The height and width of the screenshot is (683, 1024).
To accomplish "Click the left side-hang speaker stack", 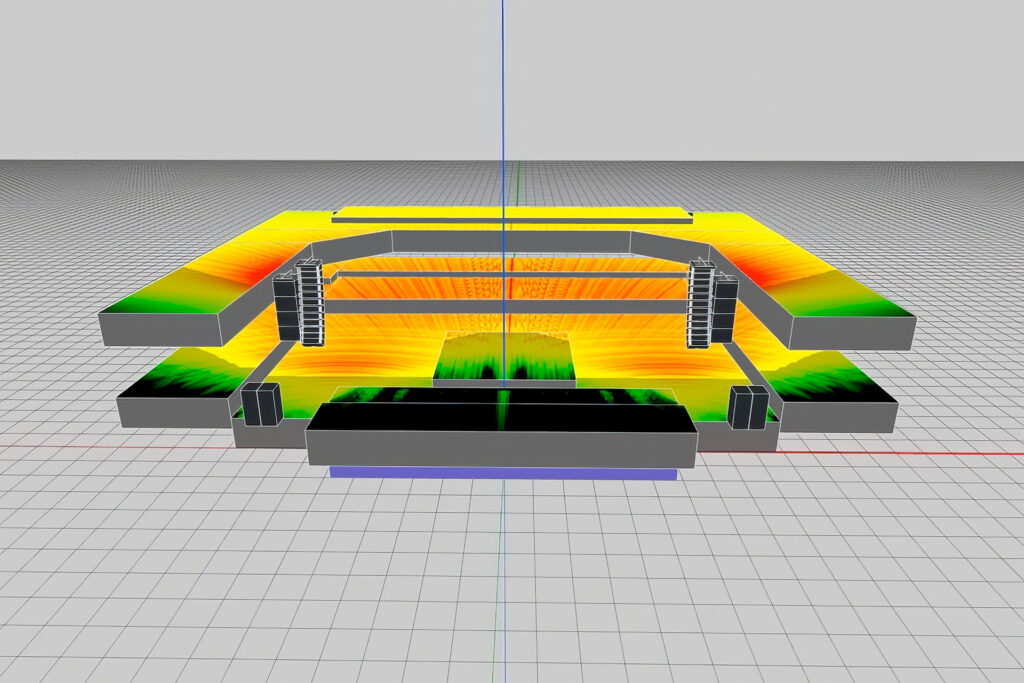I will coord(286,307).
